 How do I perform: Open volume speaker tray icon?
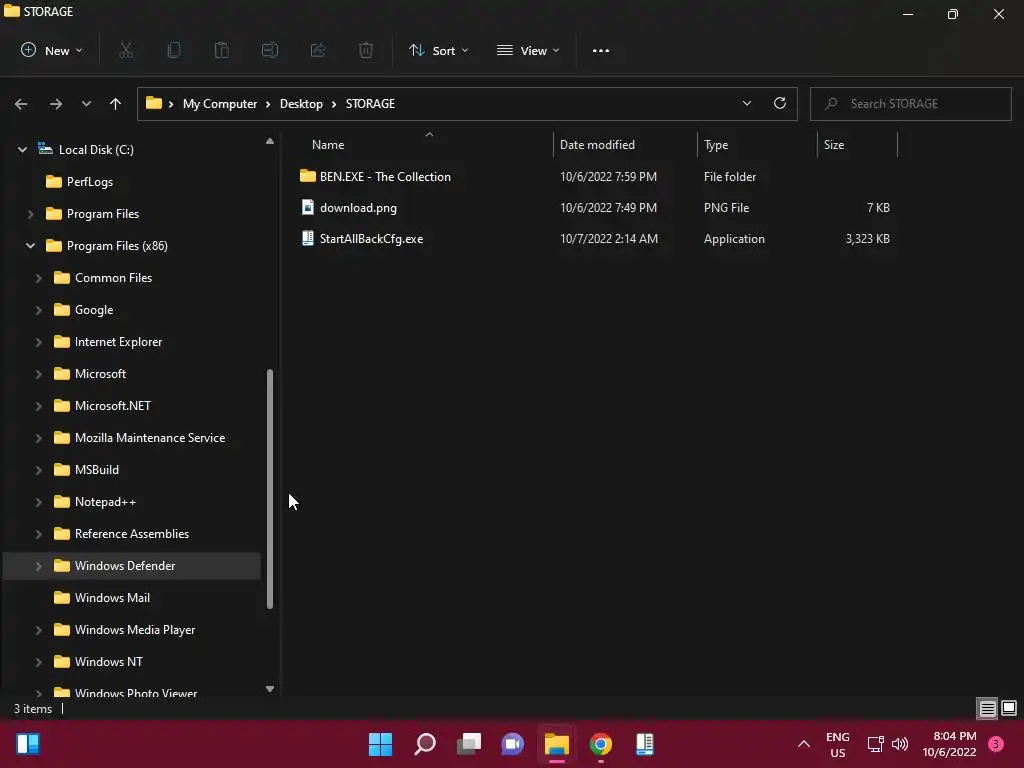[x=900, y=744]
